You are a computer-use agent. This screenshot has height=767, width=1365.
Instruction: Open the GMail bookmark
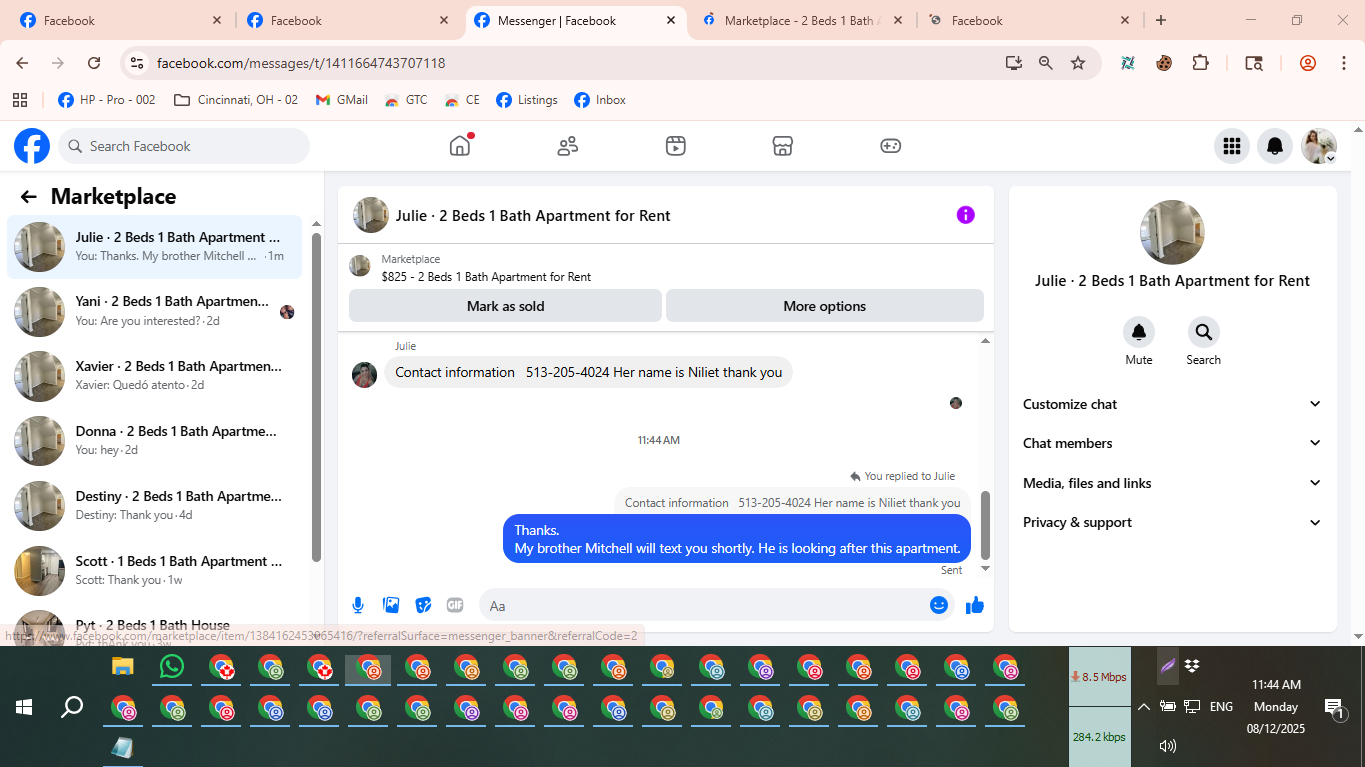pyautogui.click(x=342, y=100)
